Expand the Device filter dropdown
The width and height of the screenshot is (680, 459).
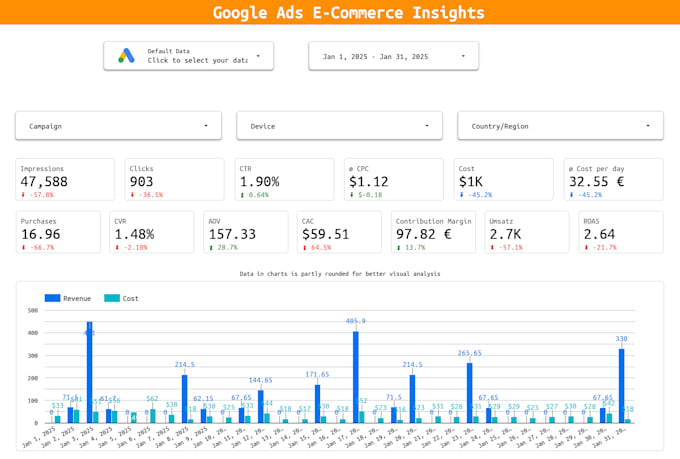340,126
